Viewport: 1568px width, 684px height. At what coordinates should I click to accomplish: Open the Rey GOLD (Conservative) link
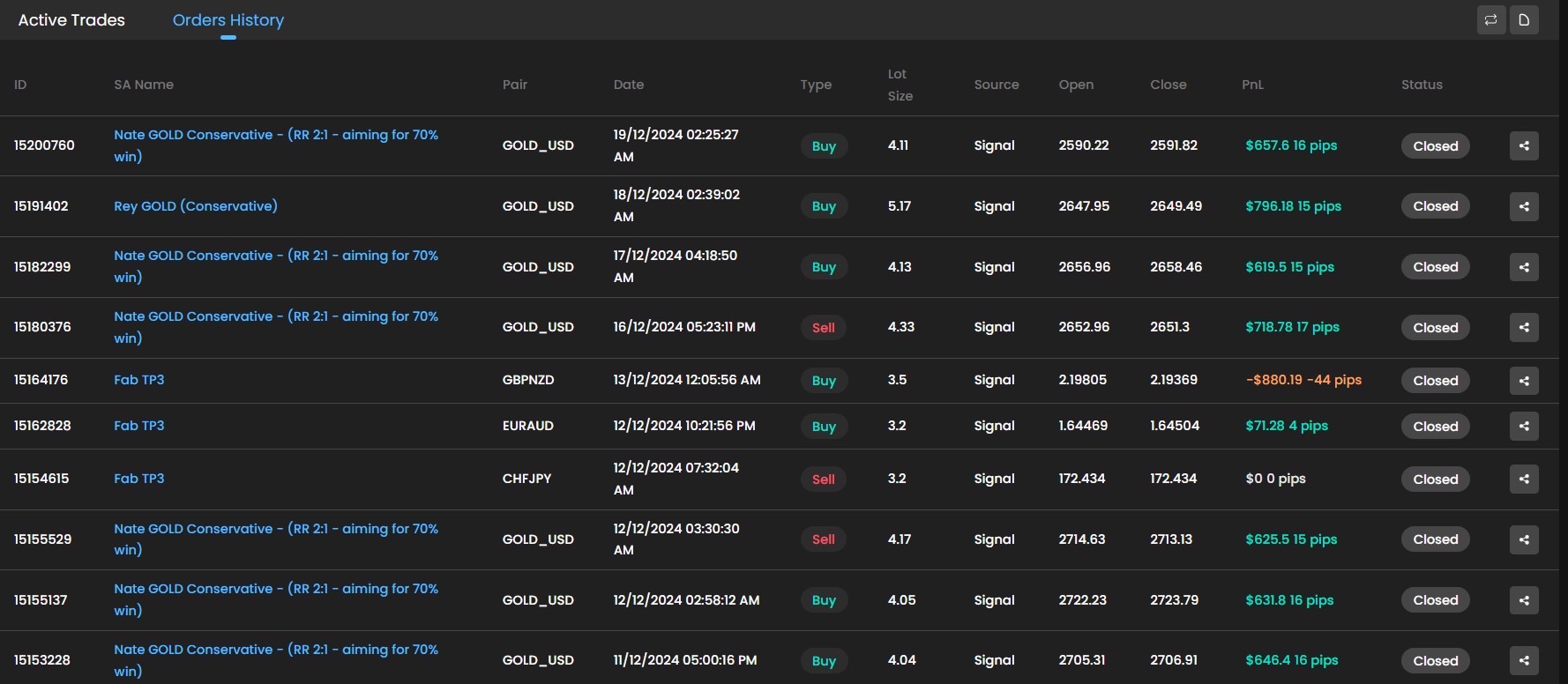pyautogui.click(x=195, y=206)
